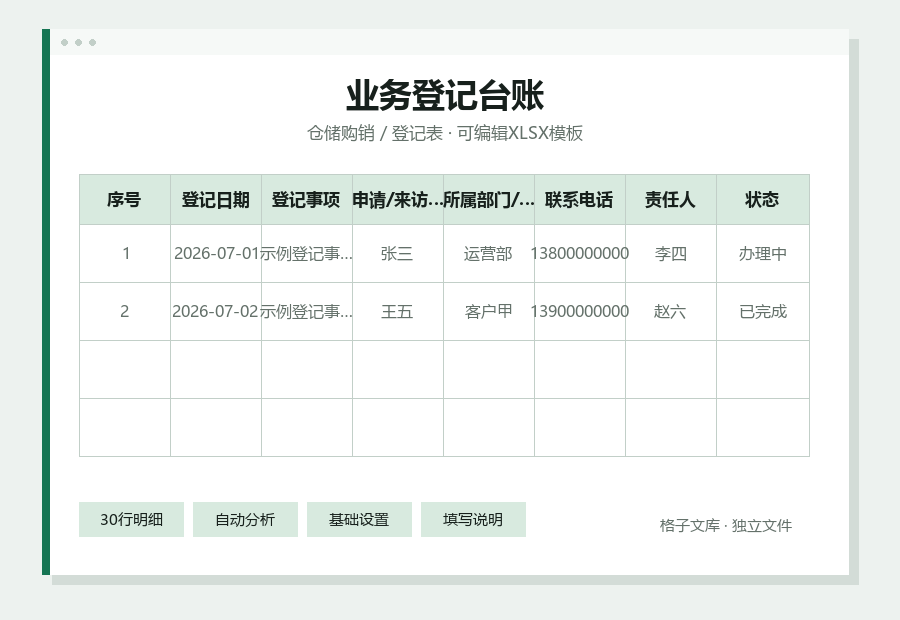
Task: Click the 李四 responsible person cell
Action: coord(670,253)
